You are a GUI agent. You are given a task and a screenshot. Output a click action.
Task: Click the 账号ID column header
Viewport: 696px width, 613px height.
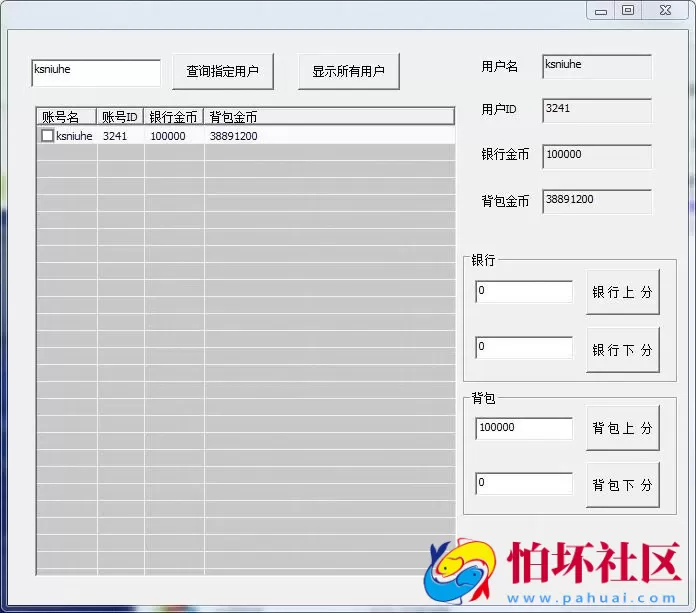(120, 117)
